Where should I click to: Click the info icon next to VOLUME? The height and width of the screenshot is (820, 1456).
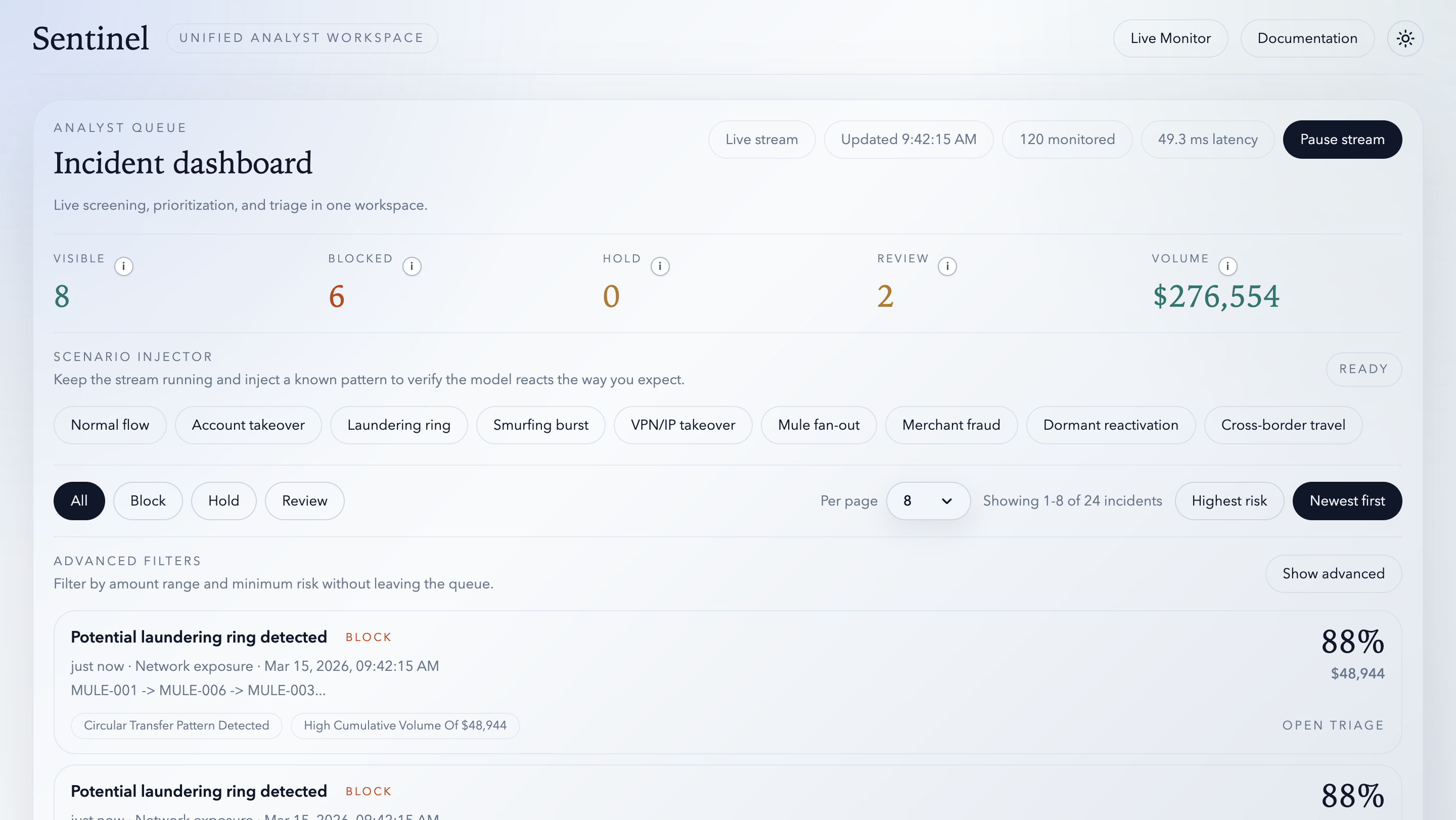point(1227,266)
